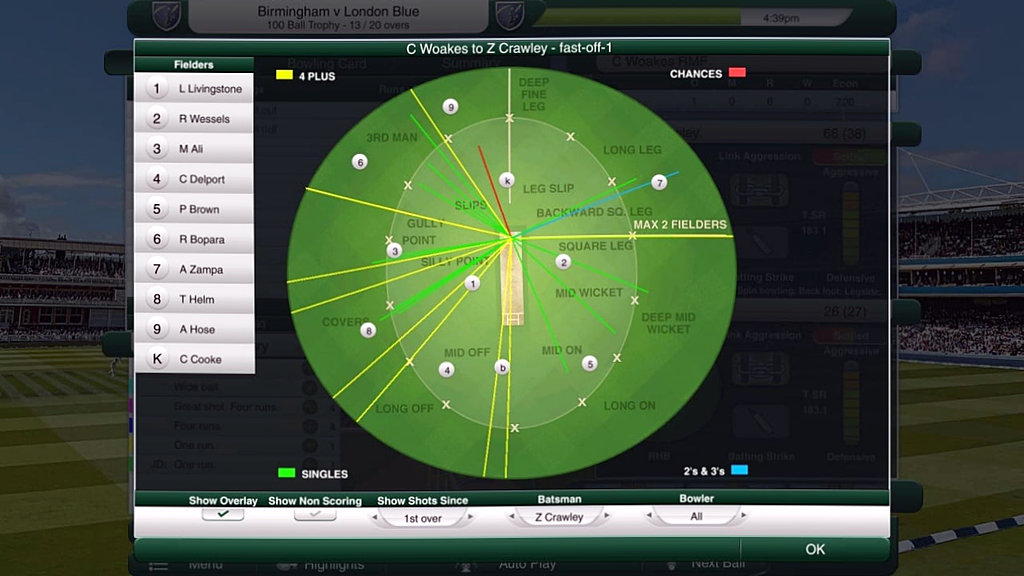Click right arrow of Bowler selector
Screen dimensions: 1024x576
click(744, 515)
